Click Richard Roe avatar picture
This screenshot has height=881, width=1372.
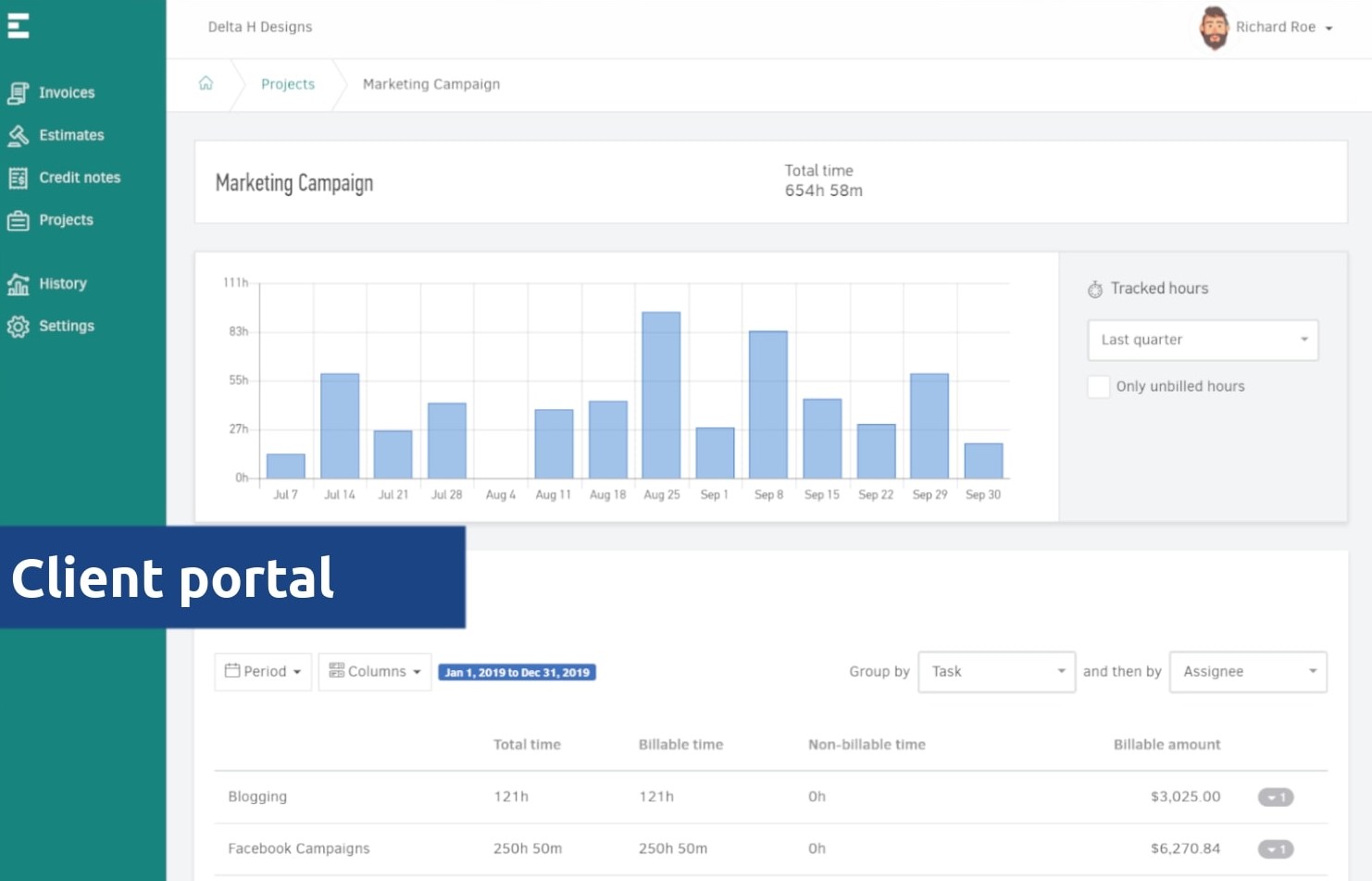click(x=1214, y=28)
